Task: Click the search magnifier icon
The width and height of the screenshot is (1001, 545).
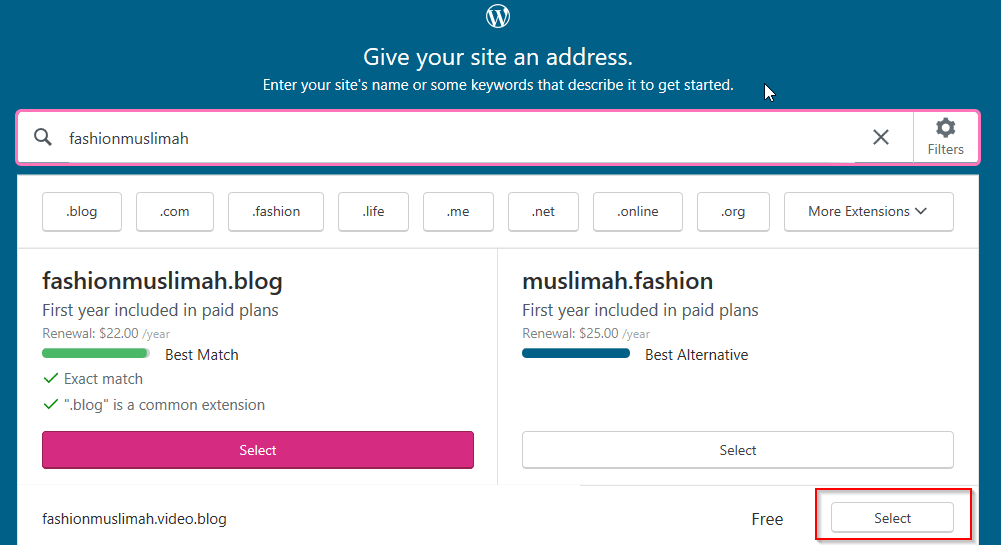Action: tap(43, 137)
